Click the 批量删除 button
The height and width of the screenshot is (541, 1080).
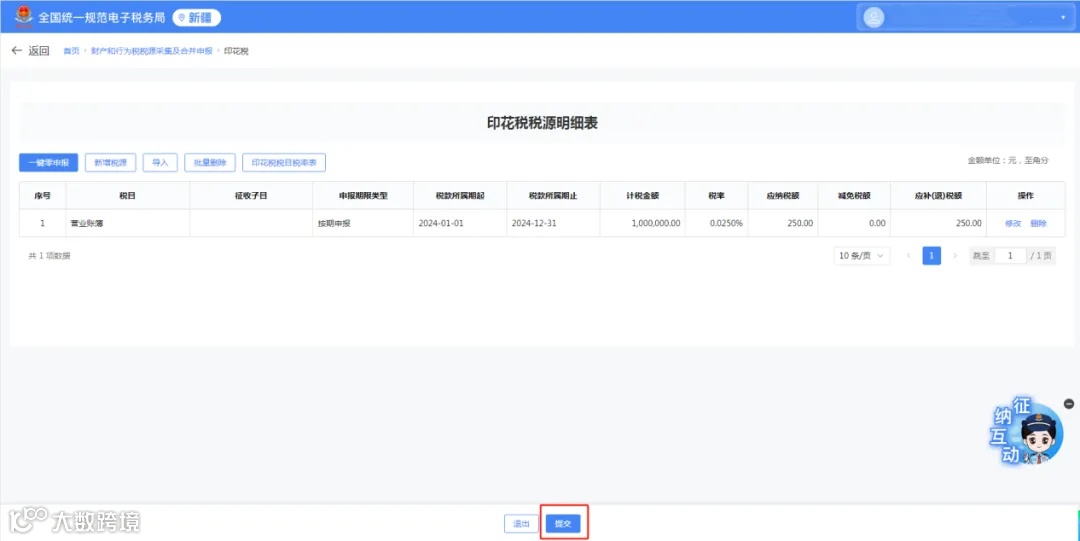[x=210, y=163]
